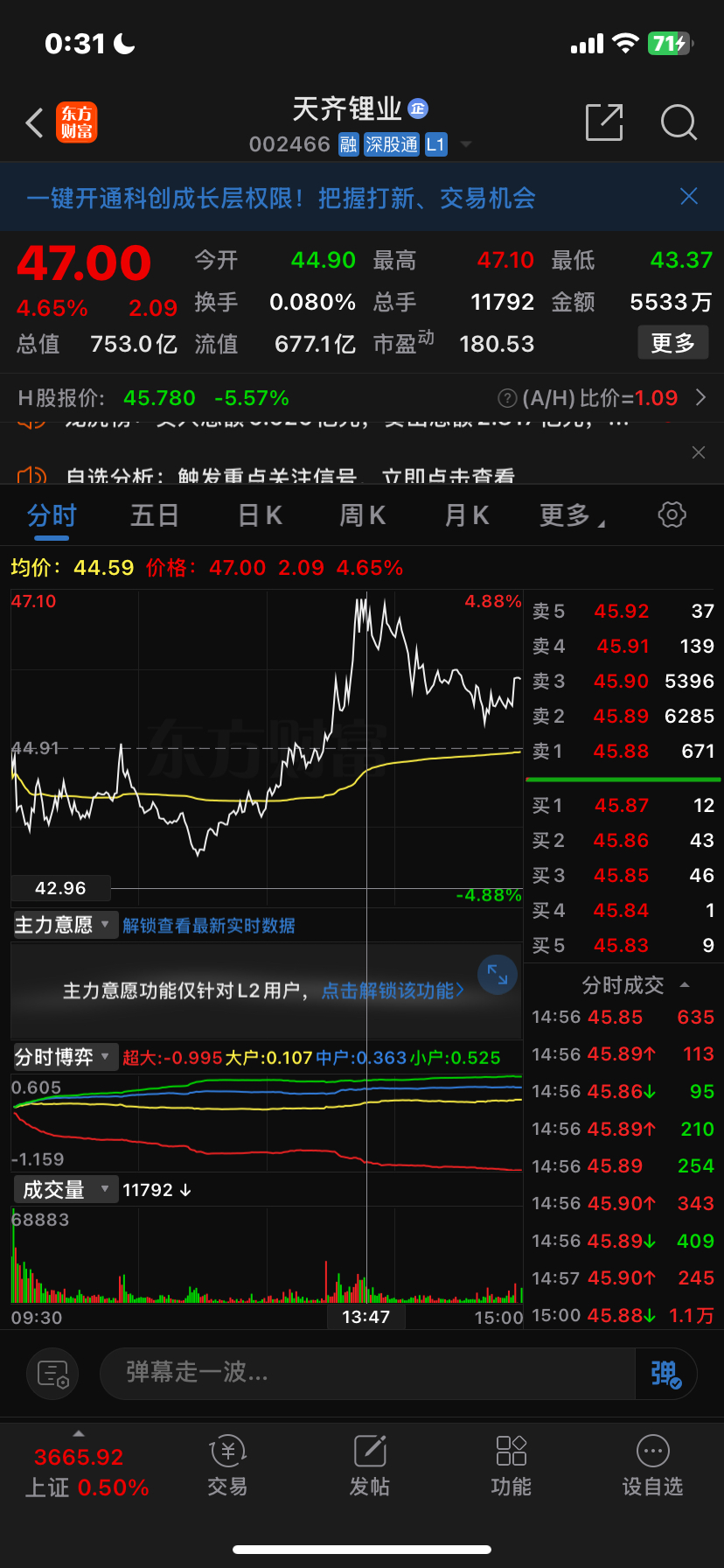Open the 成交量 indicator dropdown

point(64,1189)
